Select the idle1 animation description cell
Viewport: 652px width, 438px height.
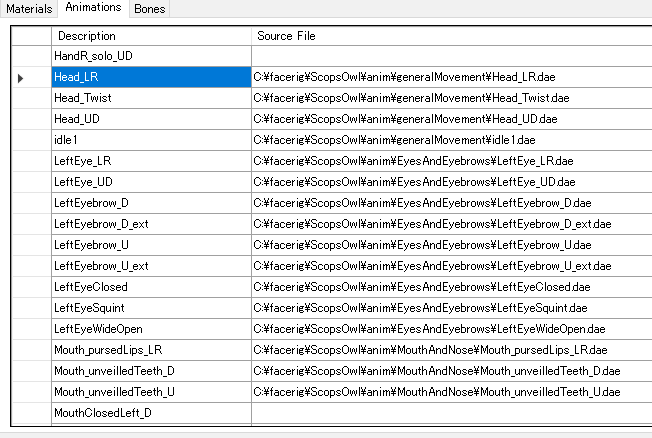pos(150,140)
